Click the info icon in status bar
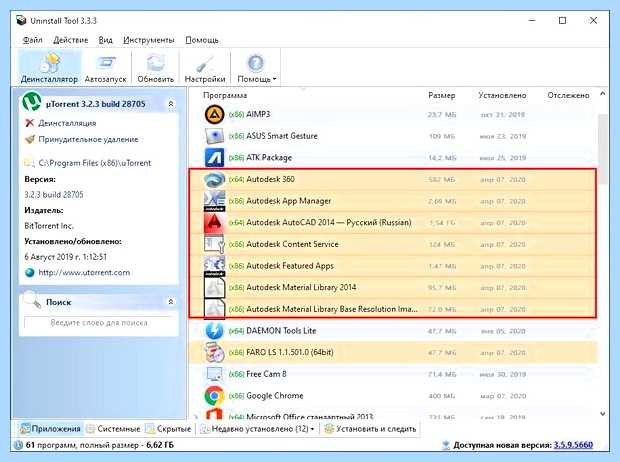The height and width of the screenshot is (462, 620). [18, 445]
